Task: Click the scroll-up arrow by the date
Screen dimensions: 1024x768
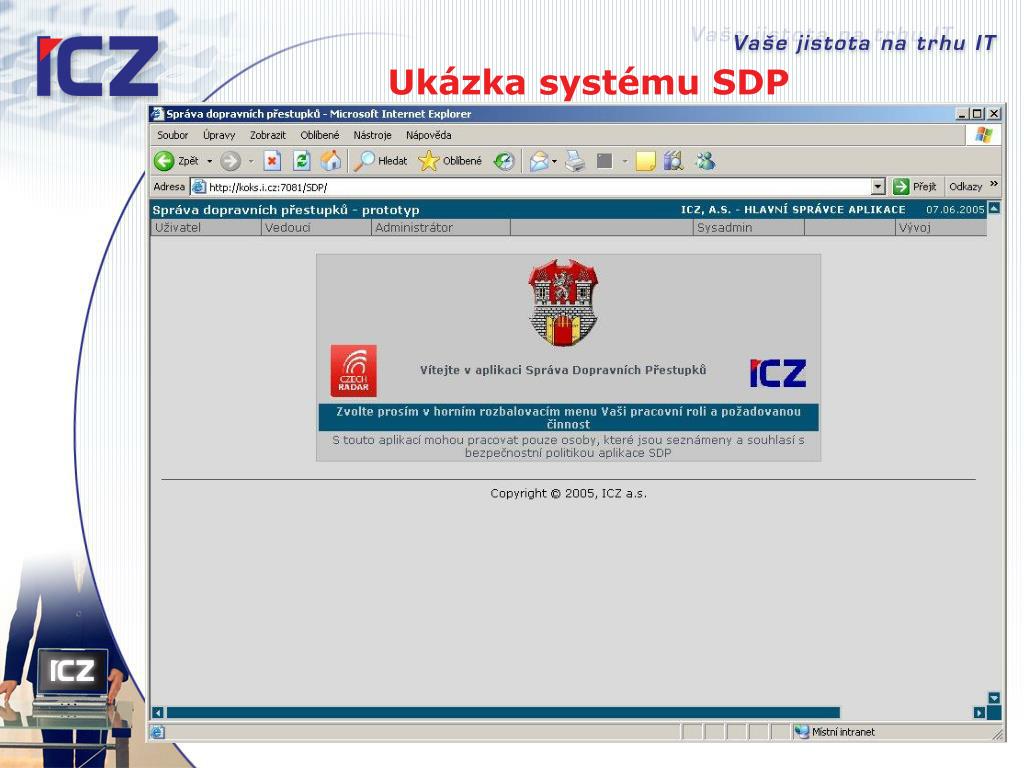Action: point(994,208)
